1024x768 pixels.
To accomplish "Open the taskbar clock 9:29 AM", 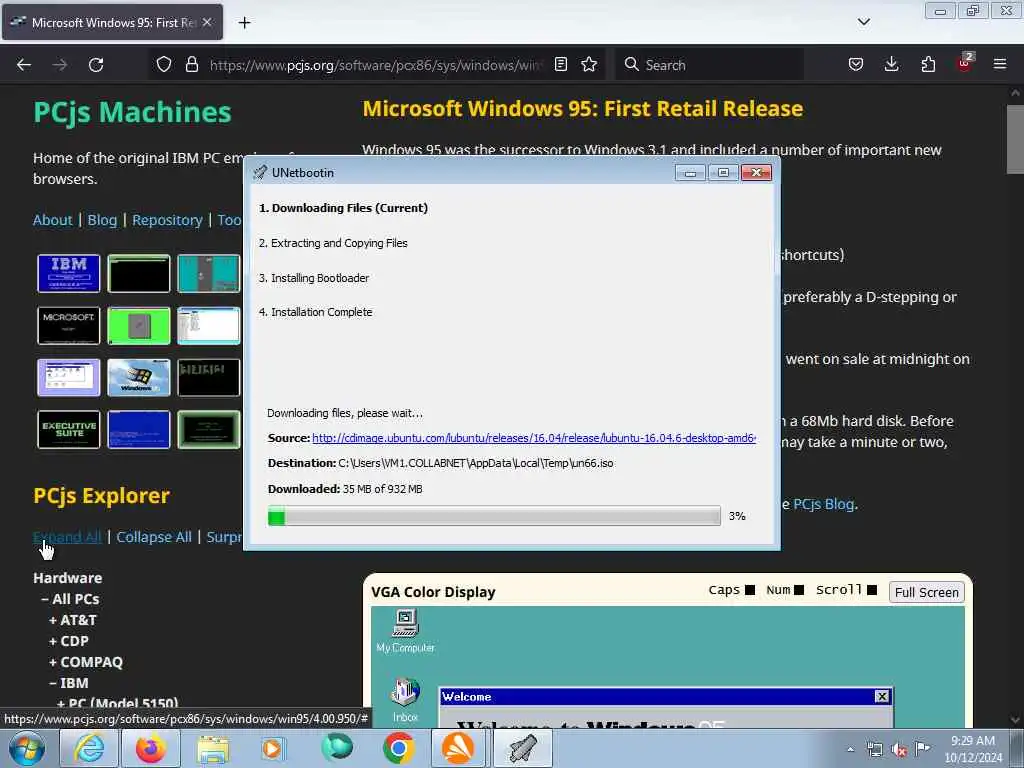I will pyautogui.click(x=972, y=748).
